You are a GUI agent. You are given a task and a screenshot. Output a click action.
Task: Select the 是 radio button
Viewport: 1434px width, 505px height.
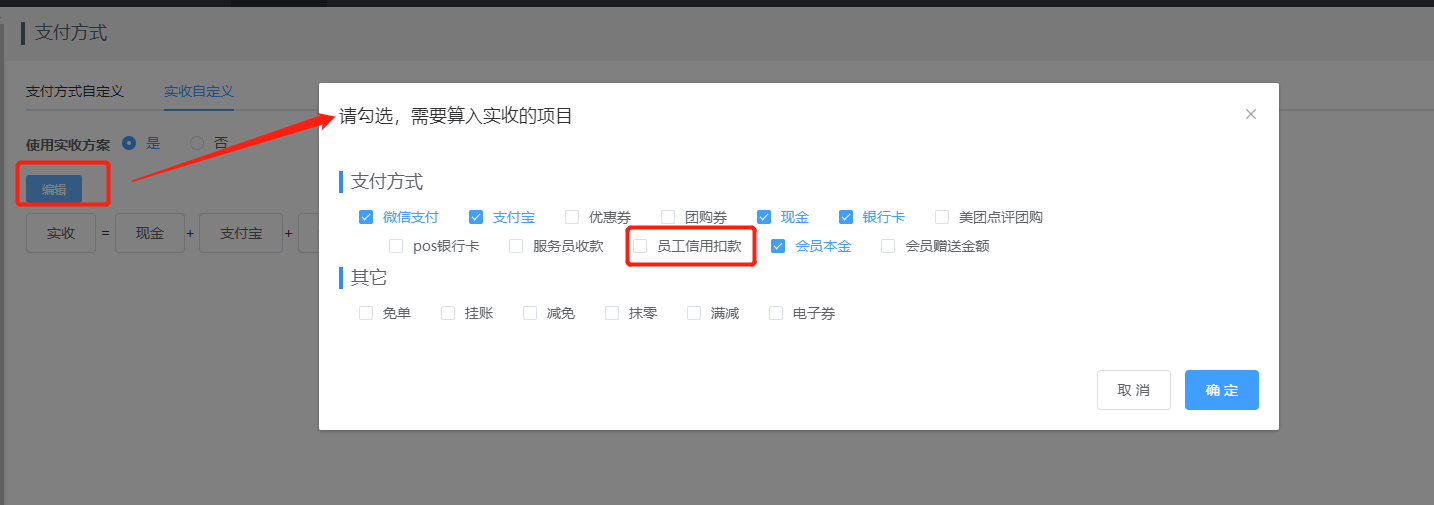pos(129,143)
